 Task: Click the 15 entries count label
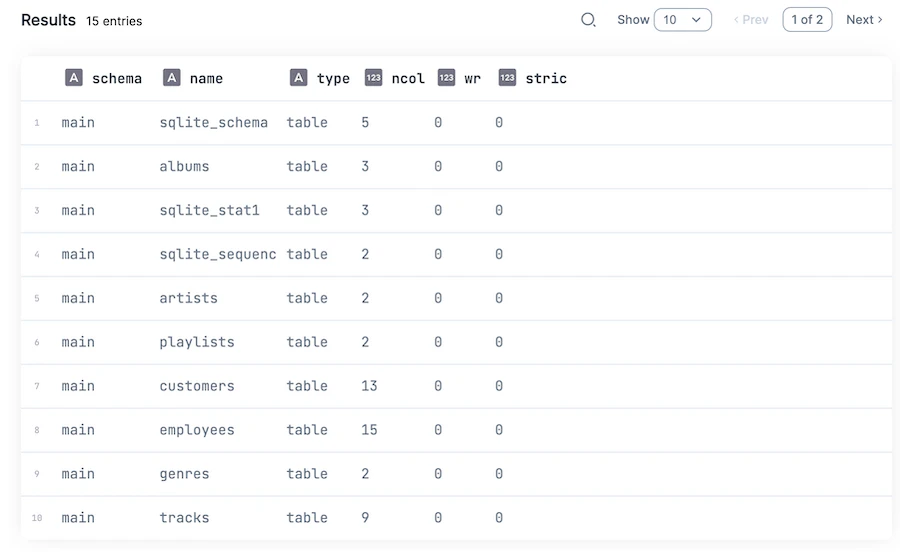[x=114, y=21]
